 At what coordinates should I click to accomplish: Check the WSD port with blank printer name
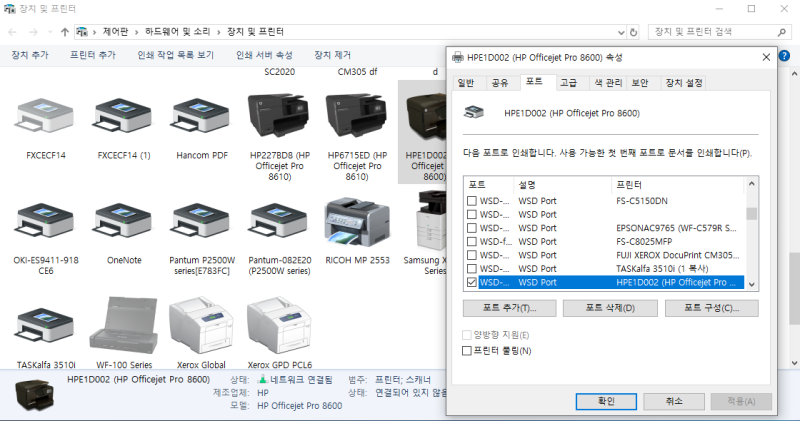pyautogui.click(x=472, y=214)
